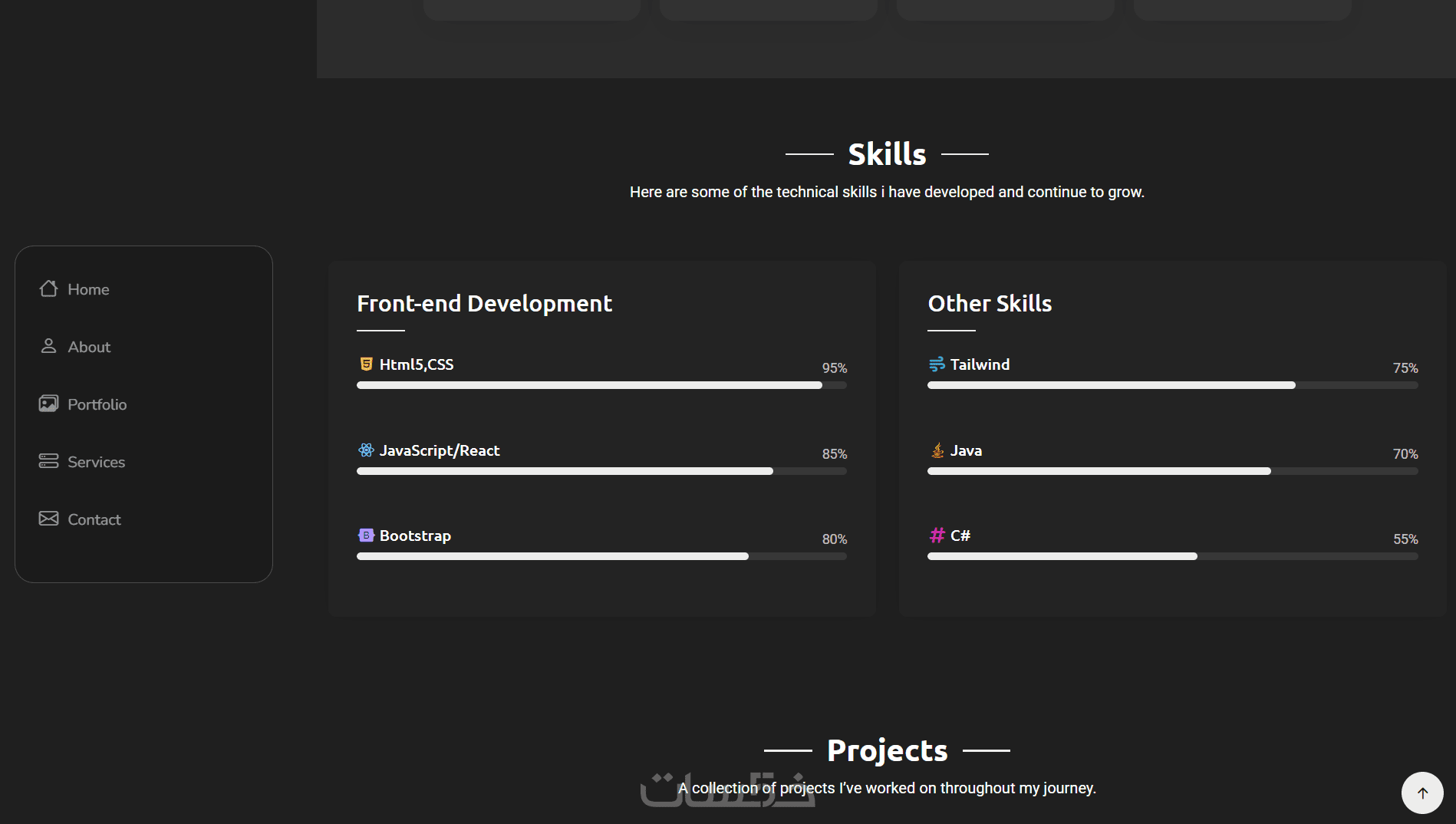The height and width of the screenshot is (824, 1456).
Task: Click the Html5,CSS skill label
Action: 417,364
